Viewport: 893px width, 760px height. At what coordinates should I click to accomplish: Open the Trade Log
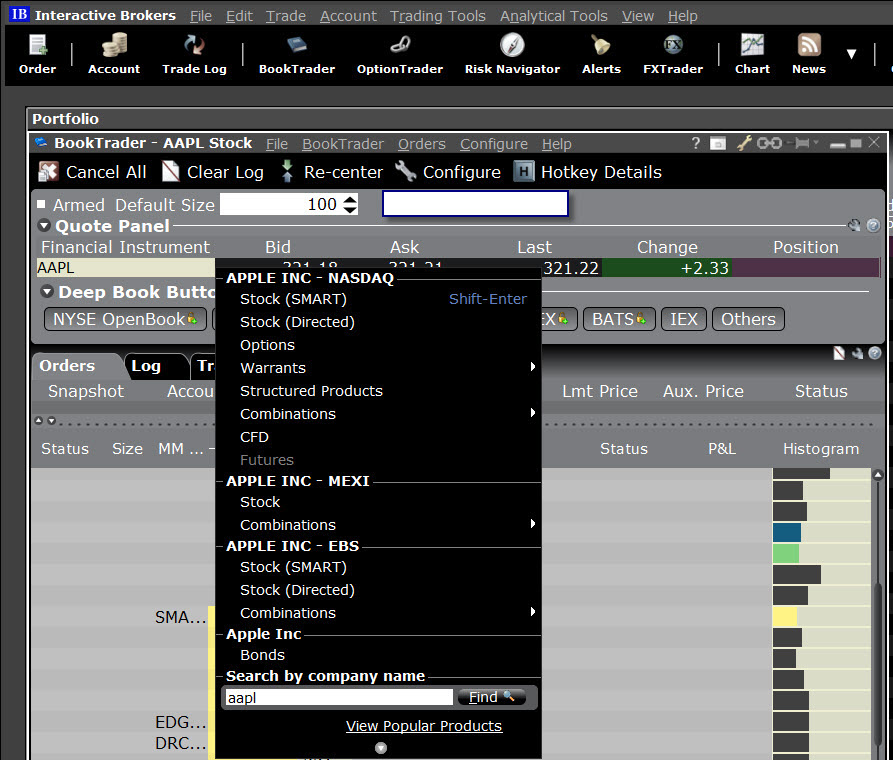[x=194, y=54]
